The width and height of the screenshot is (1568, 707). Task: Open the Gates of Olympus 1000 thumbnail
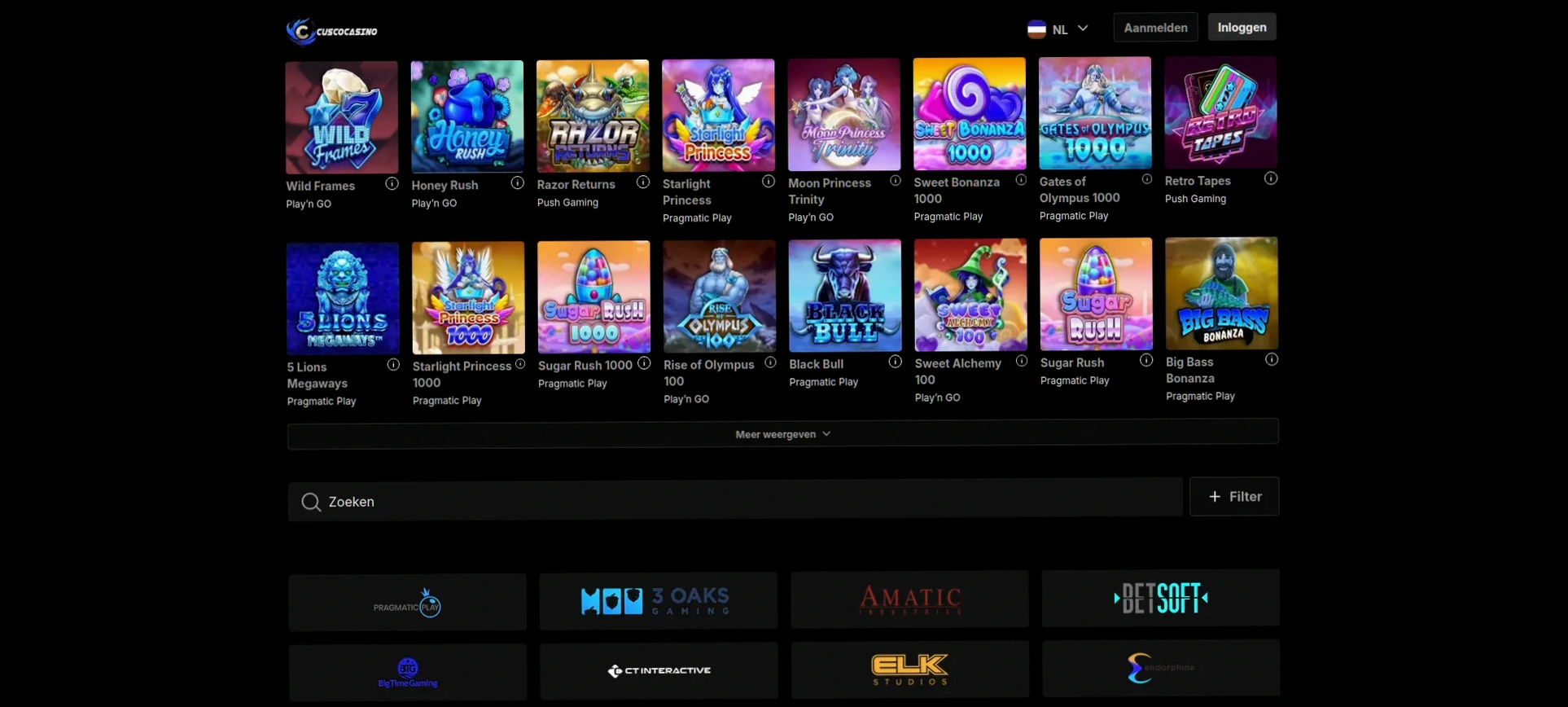pos(1095,112)
